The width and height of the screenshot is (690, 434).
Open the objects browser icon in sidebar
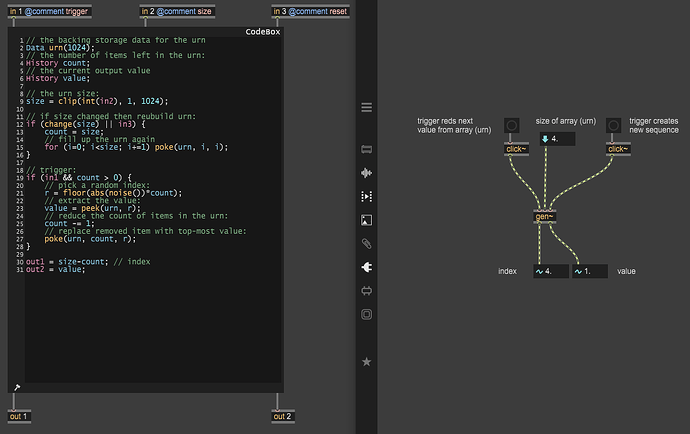tap(366, 150)
